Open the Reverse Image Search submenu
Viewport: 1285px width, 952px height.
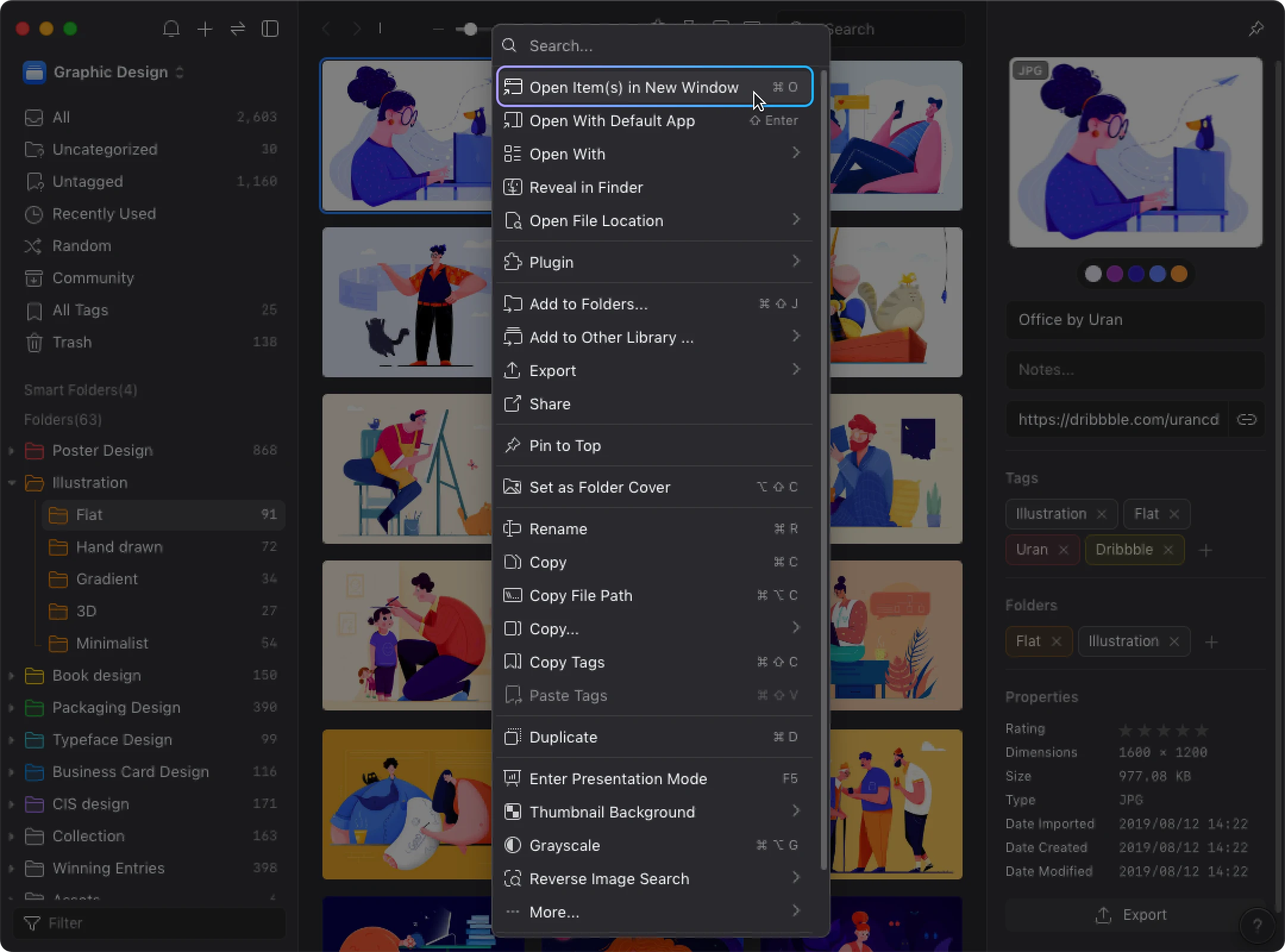(x=655, y=878)
